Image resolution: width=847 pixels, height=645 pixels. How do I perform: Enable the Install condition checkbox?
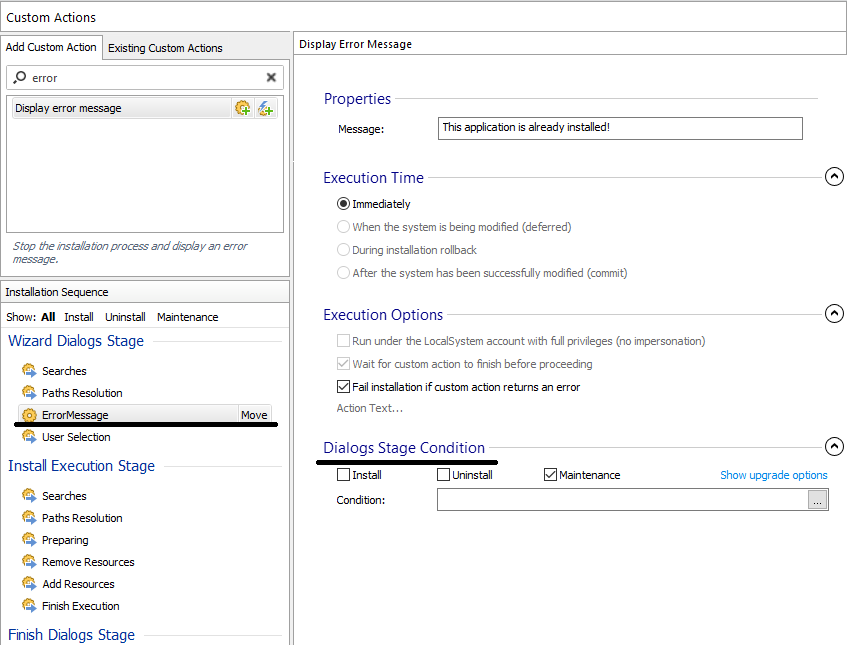tap(344, 475)
